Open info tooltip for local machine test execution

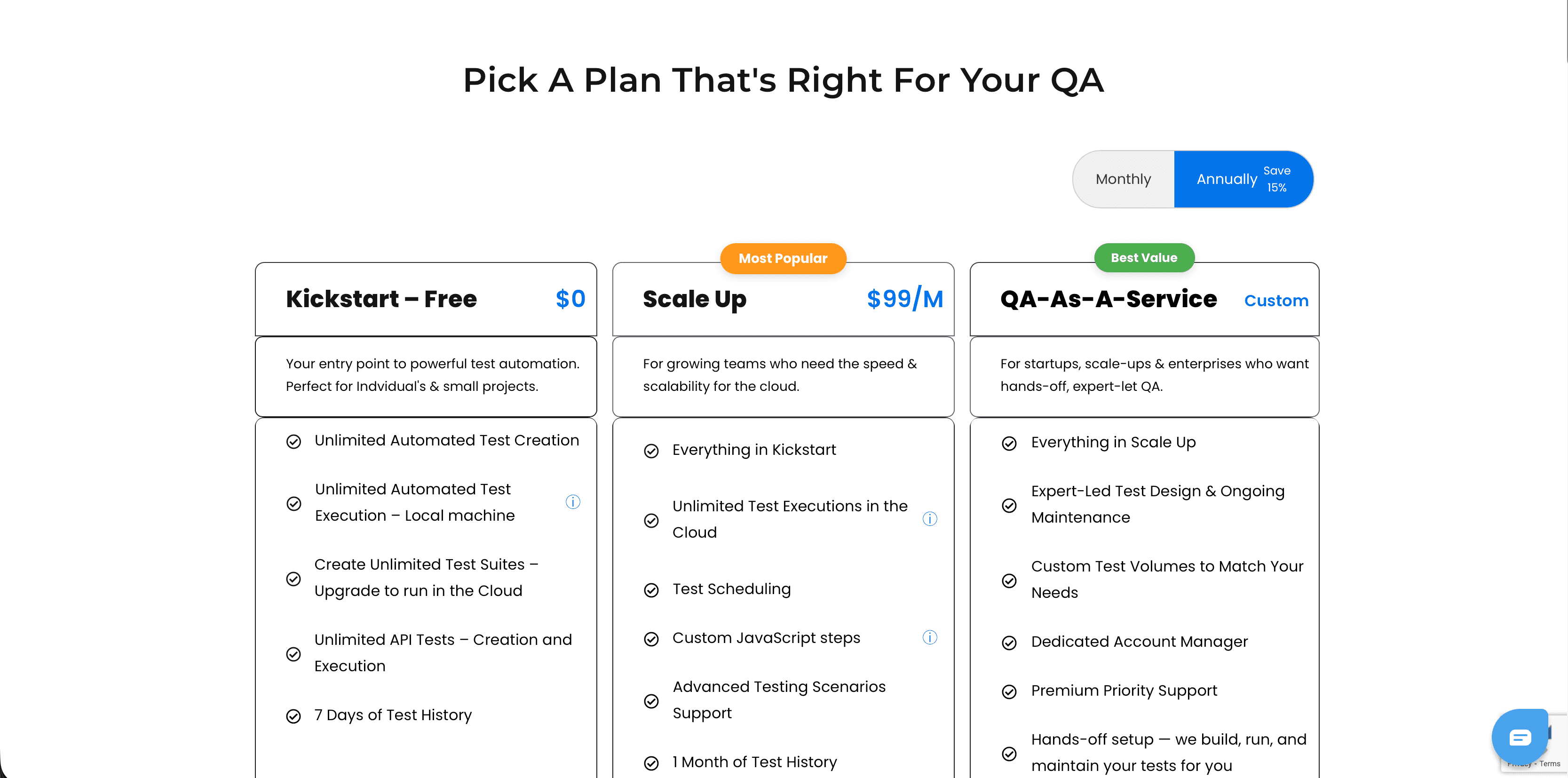(x=573, y=502)
